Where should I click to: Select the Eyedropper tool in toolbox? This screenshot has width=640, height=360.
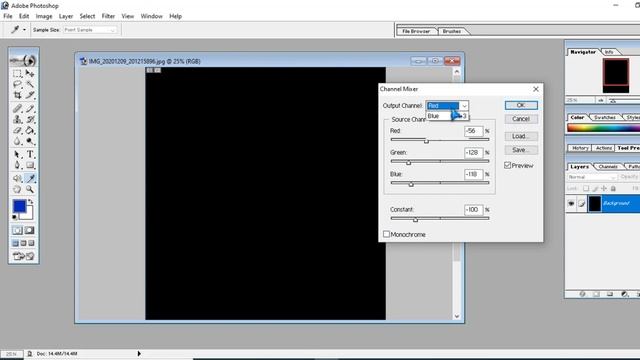(30, 178)
